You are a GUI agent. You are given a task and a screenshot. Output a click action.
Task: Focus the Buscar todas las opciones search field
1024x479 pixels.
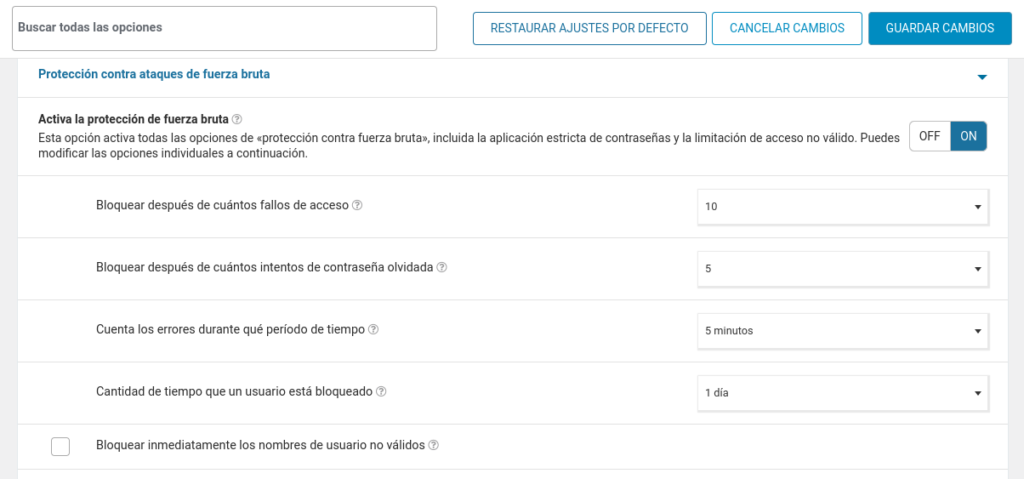[225, 28]
